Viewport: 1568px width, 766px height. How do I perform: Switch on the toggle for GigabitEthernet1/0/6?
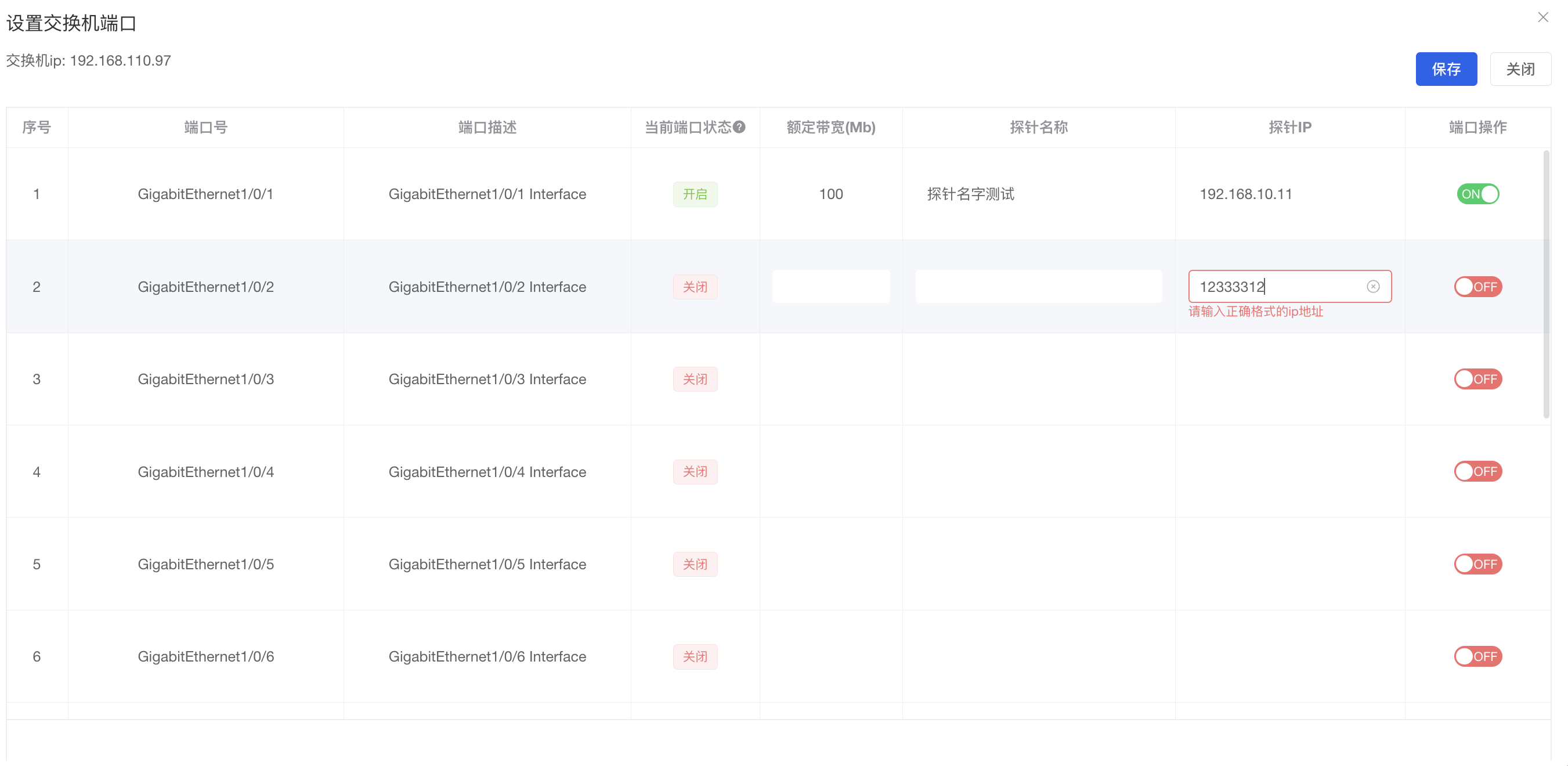point(1477,656)
